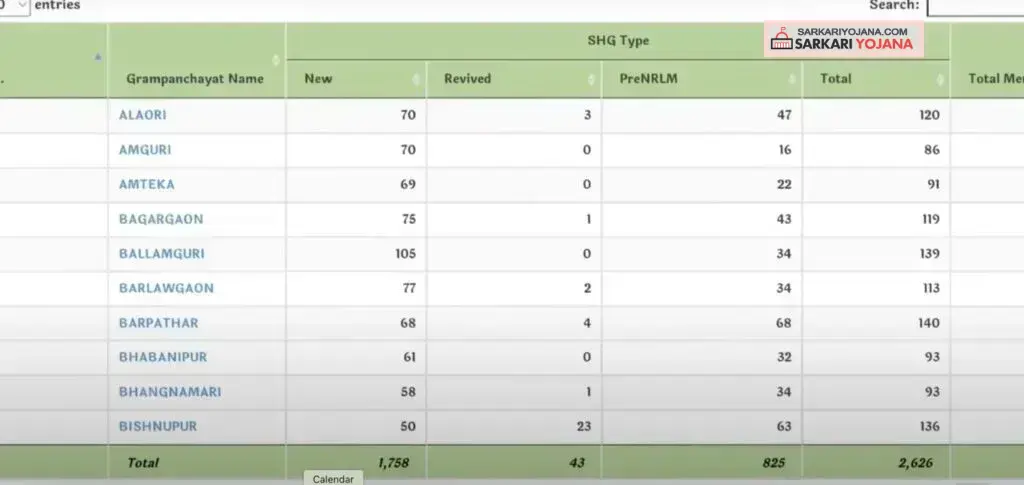The height and width of the screenshot is (485, 1024).
Task: Click BHABANIPUR's PreNRLM value 32
Action: coord(784,357)
